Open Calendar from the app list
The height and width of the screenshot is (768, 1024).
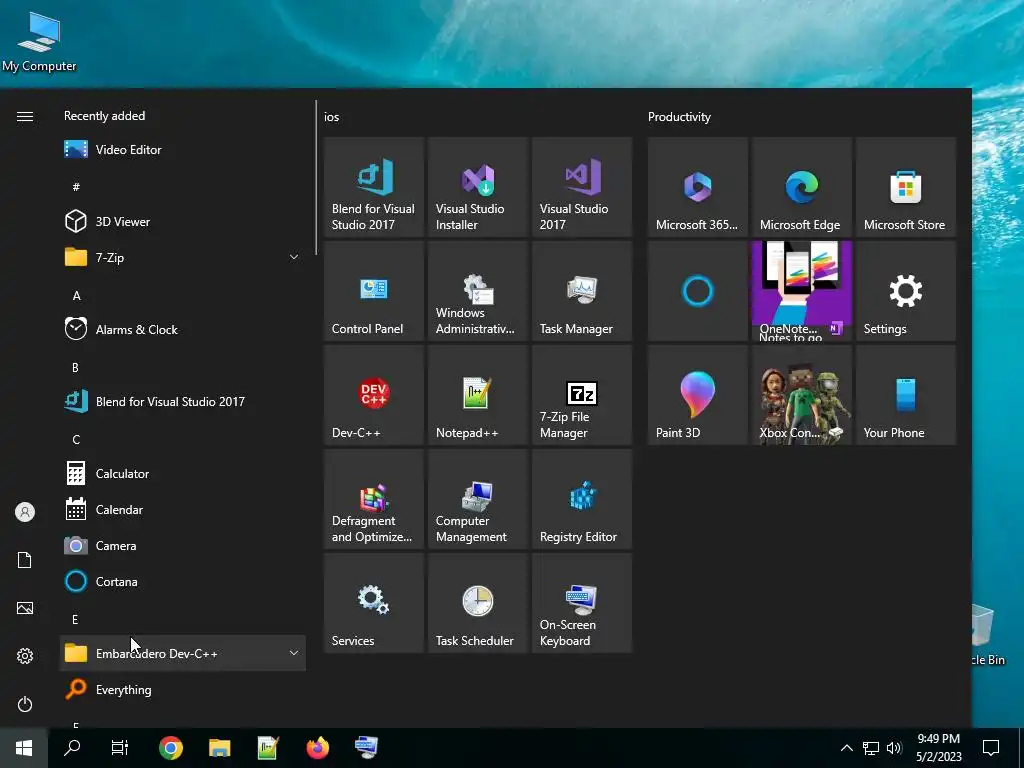click(183, 509)
